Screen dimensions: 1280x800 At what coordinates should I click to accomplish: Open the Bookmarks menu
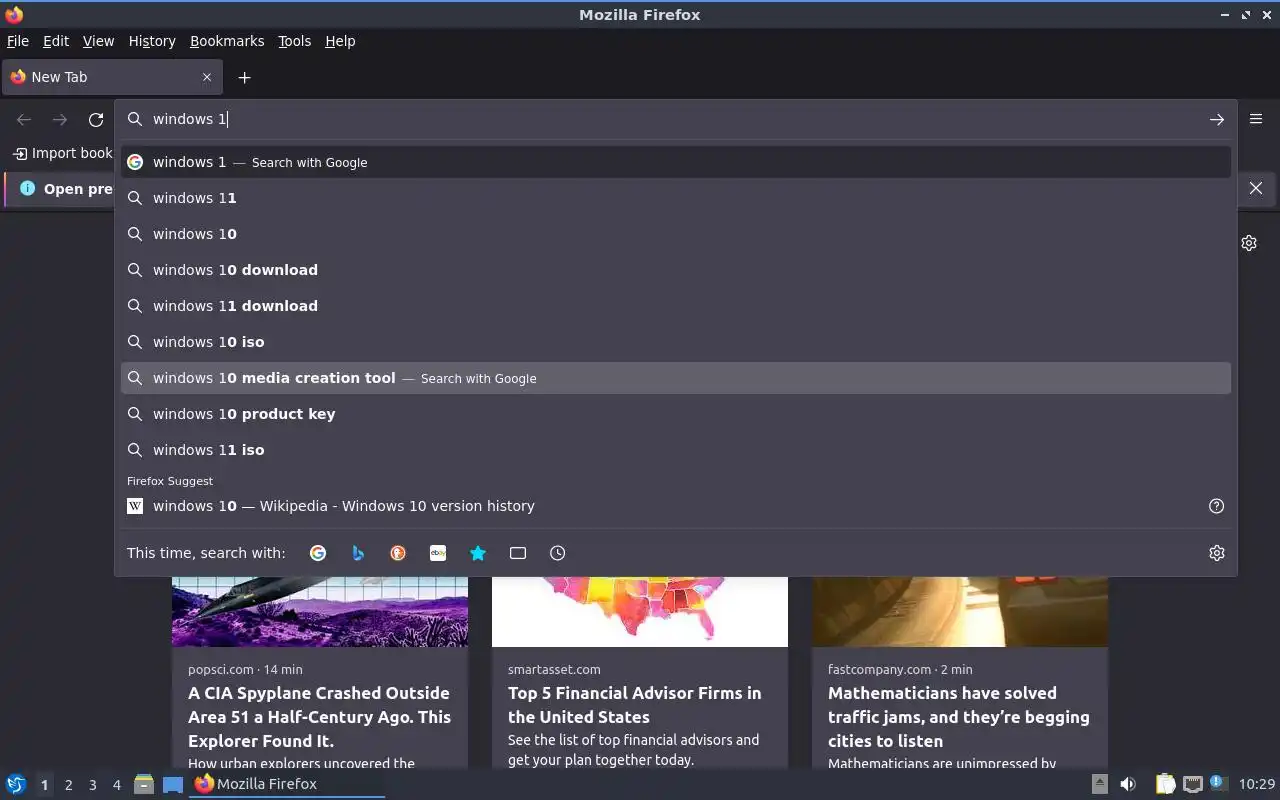point(227,41)
